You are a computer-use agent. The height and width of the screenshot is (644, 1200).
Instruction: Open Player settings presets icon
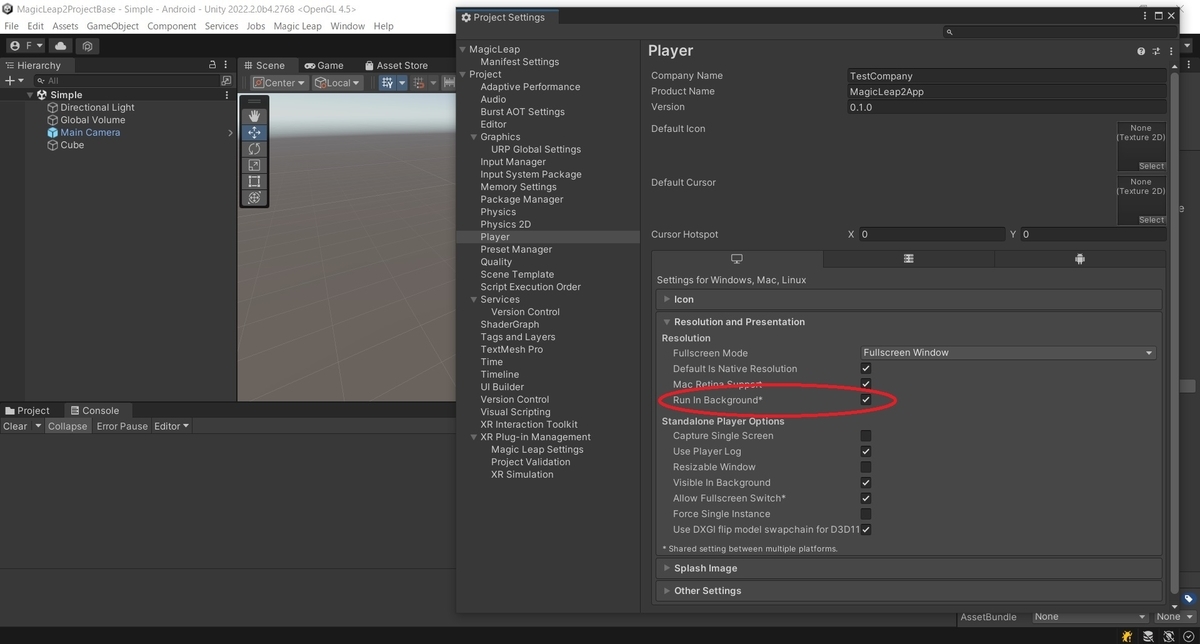[1156, 51]
